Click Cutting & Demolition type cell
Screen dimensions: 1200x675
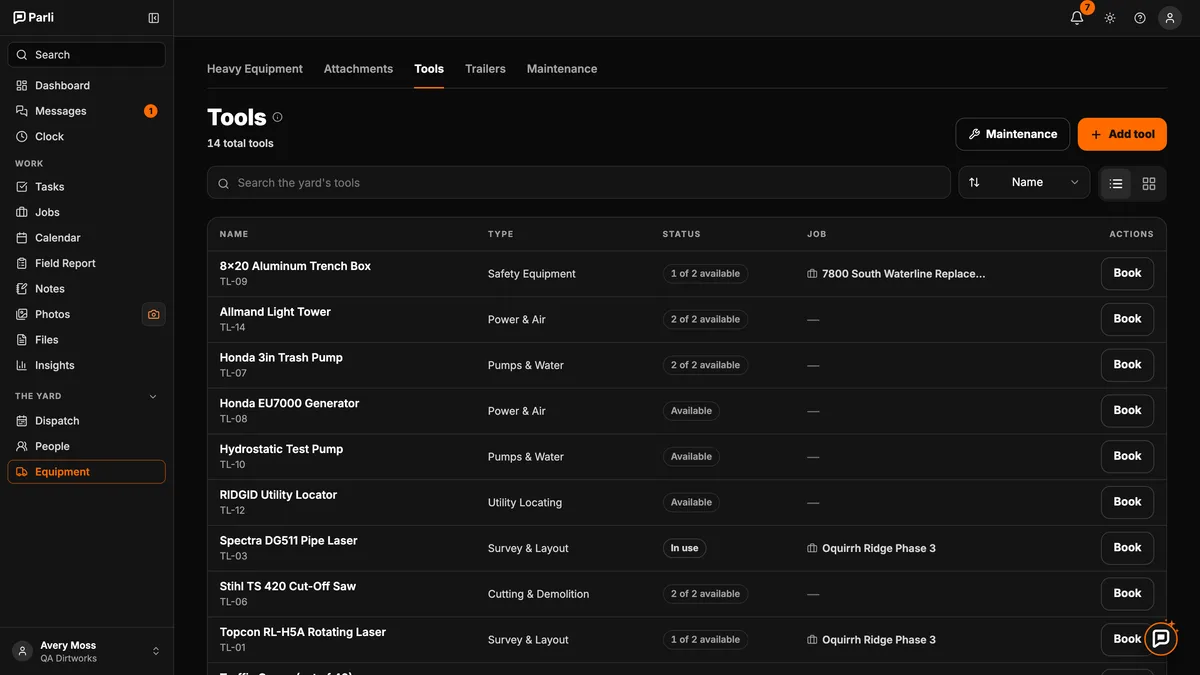538,594
